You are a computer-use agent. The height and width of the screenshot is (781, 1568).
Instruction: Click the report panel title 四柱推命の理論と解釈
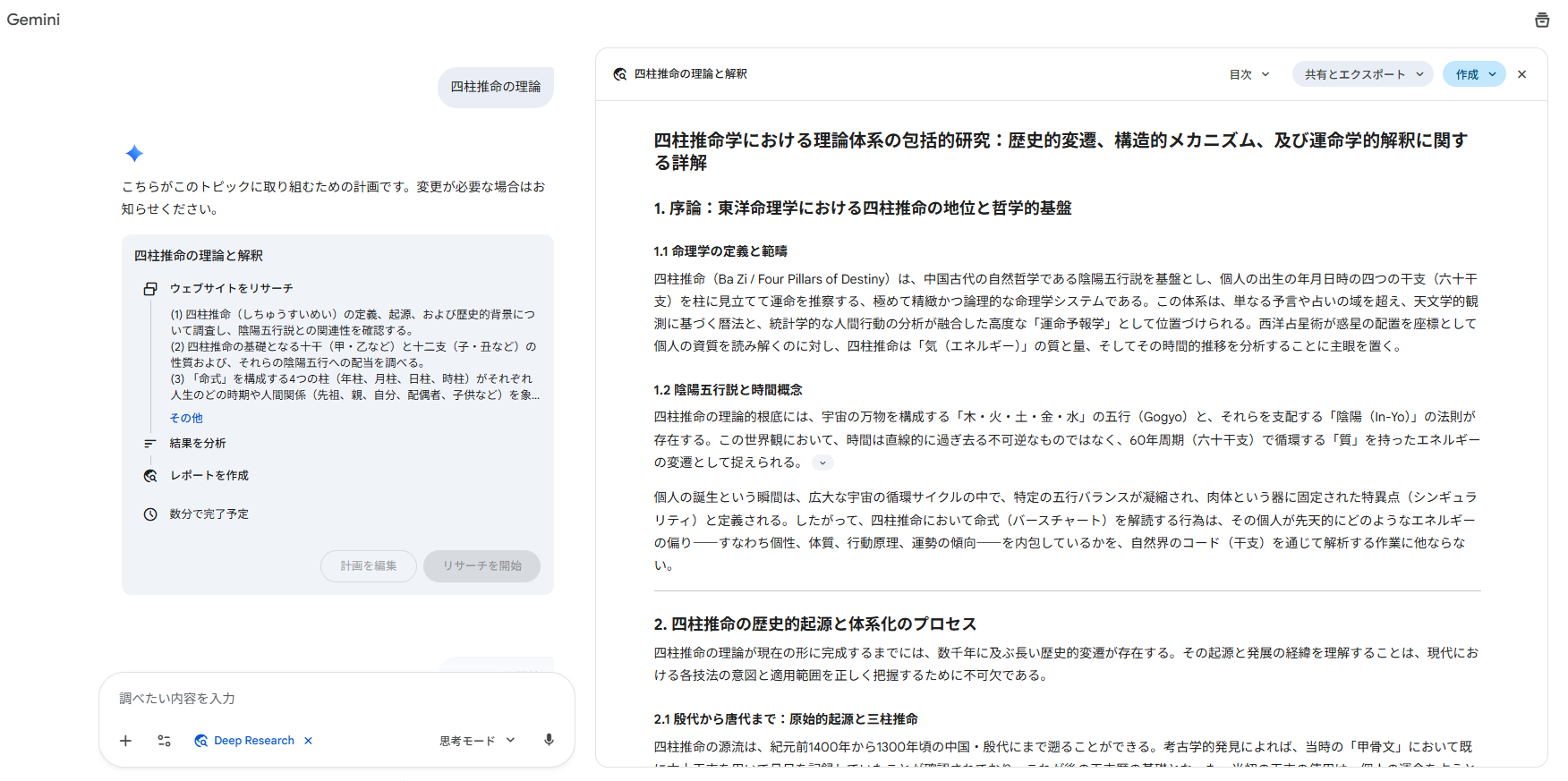[x=691, y=74]
